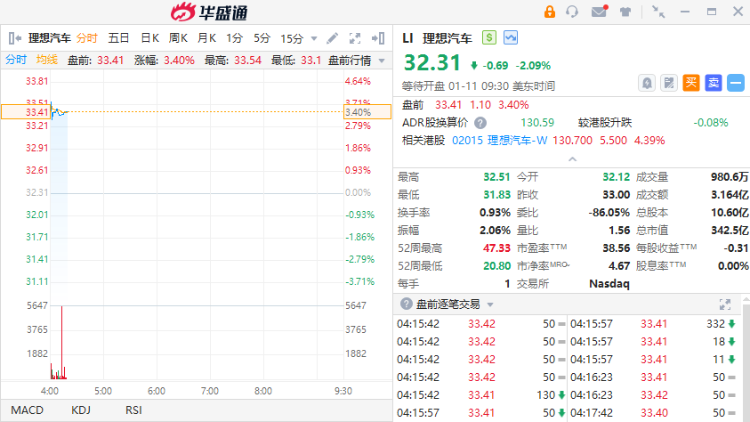The width and height of the screenshot is (750, 422).
Task: Open the skin theme shirt icon
Action: pyautogui.click(x=625, y=12)
